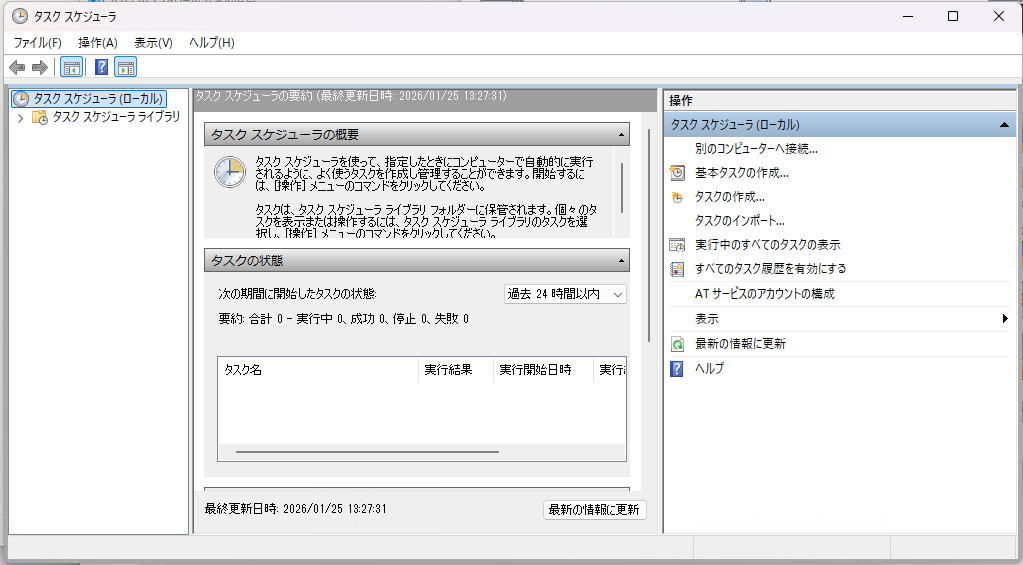Expand the タスク スケジューラ ライブラリ tree node
Viewport: 1023px width, 565px height.
(x=20, y=117)
